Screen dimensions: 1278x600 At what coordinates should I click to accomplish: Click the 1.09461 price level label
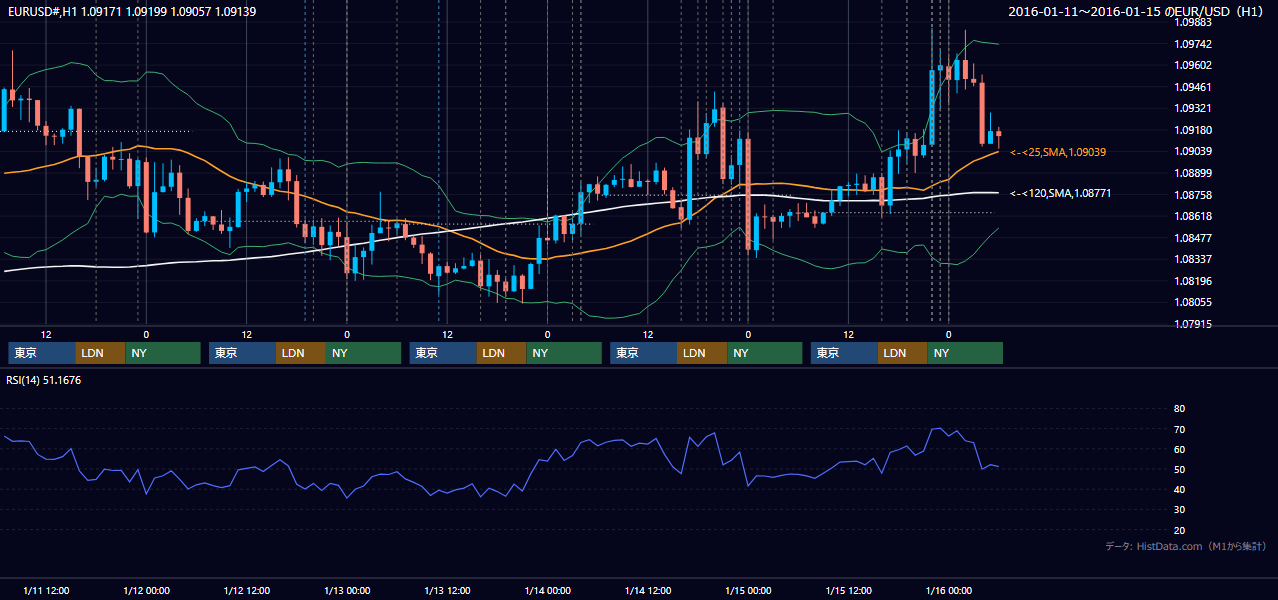click(1194, 87)
